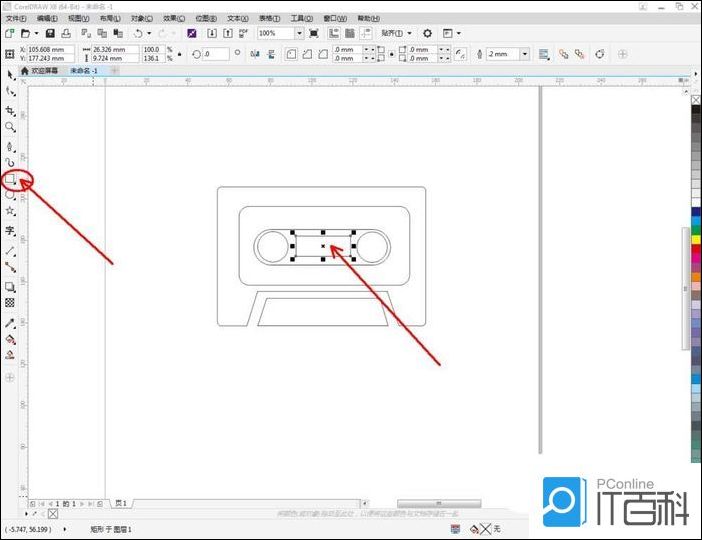Select the Polygon star tool
Viewport: 702px width, 540px height.
click(x=11, y=212)
